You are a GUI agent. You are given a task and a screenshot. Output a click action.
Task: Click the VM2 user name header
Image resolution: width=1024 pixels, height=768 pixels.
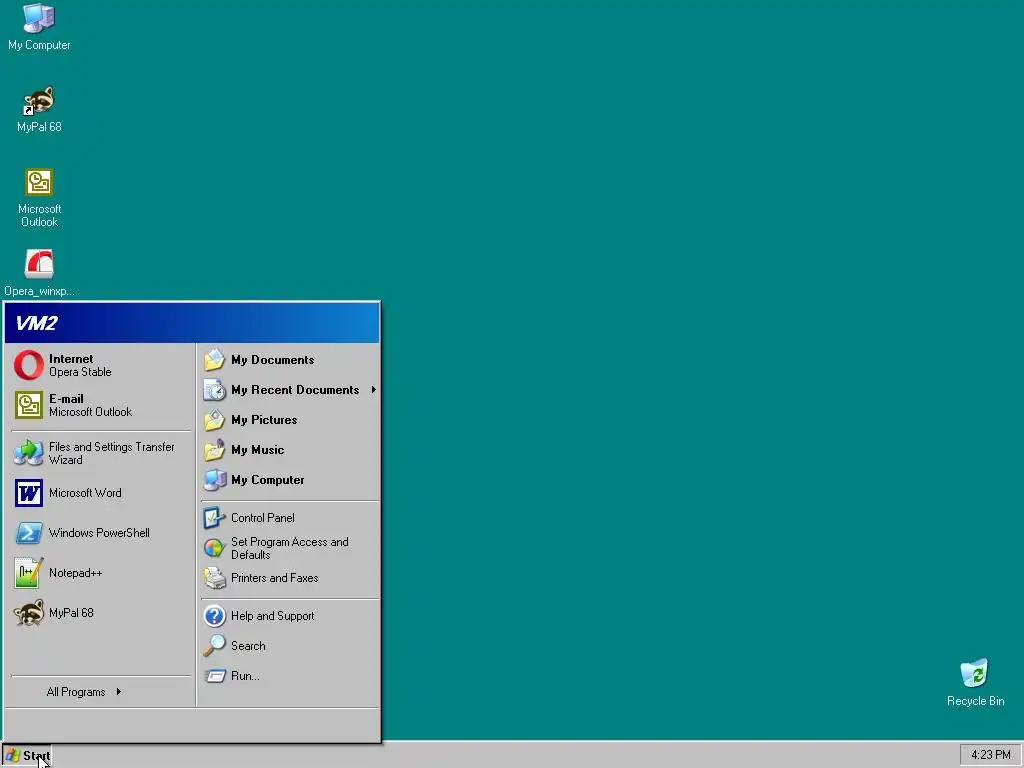(x=192, y=323)
